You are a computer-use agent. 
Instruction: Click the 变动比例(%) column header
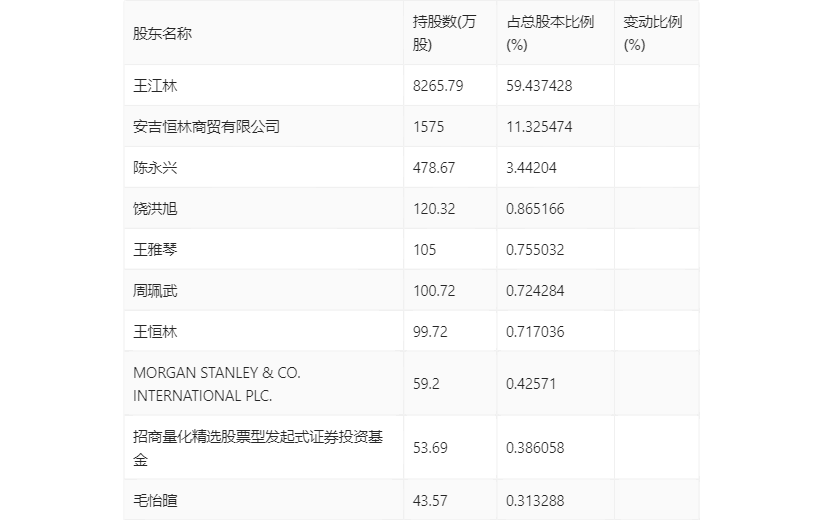click(652, 33)
